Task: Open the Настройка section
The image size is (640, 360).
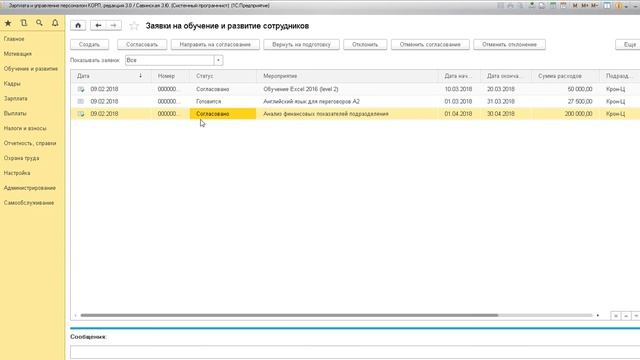Action: (17, 173)
